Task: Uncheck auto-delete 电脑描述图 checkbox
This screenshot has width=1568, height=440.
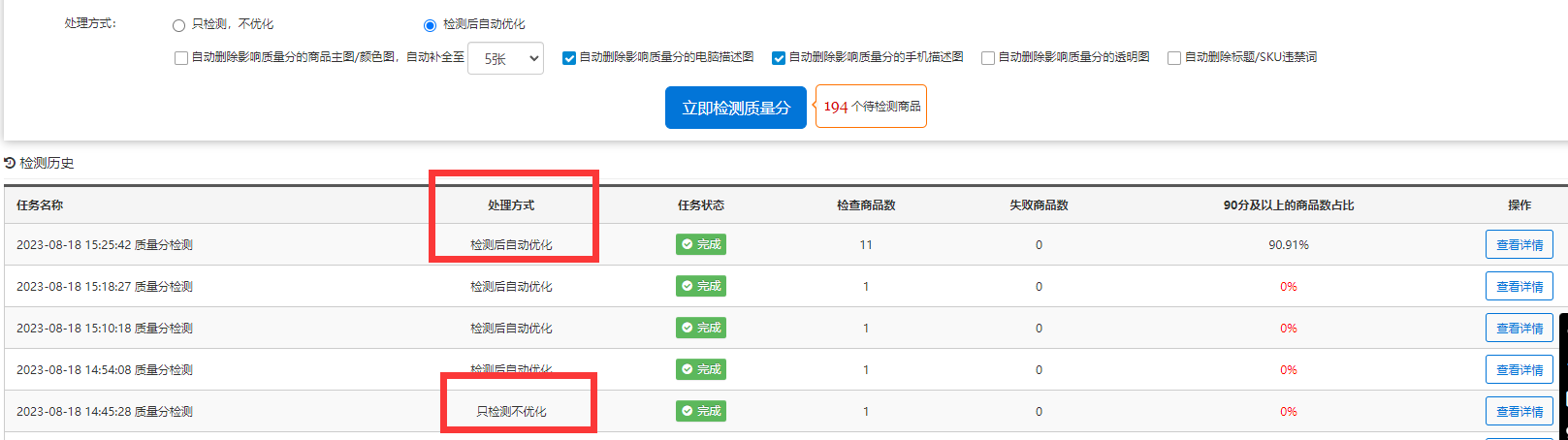Action: click(x=569, y=58)
